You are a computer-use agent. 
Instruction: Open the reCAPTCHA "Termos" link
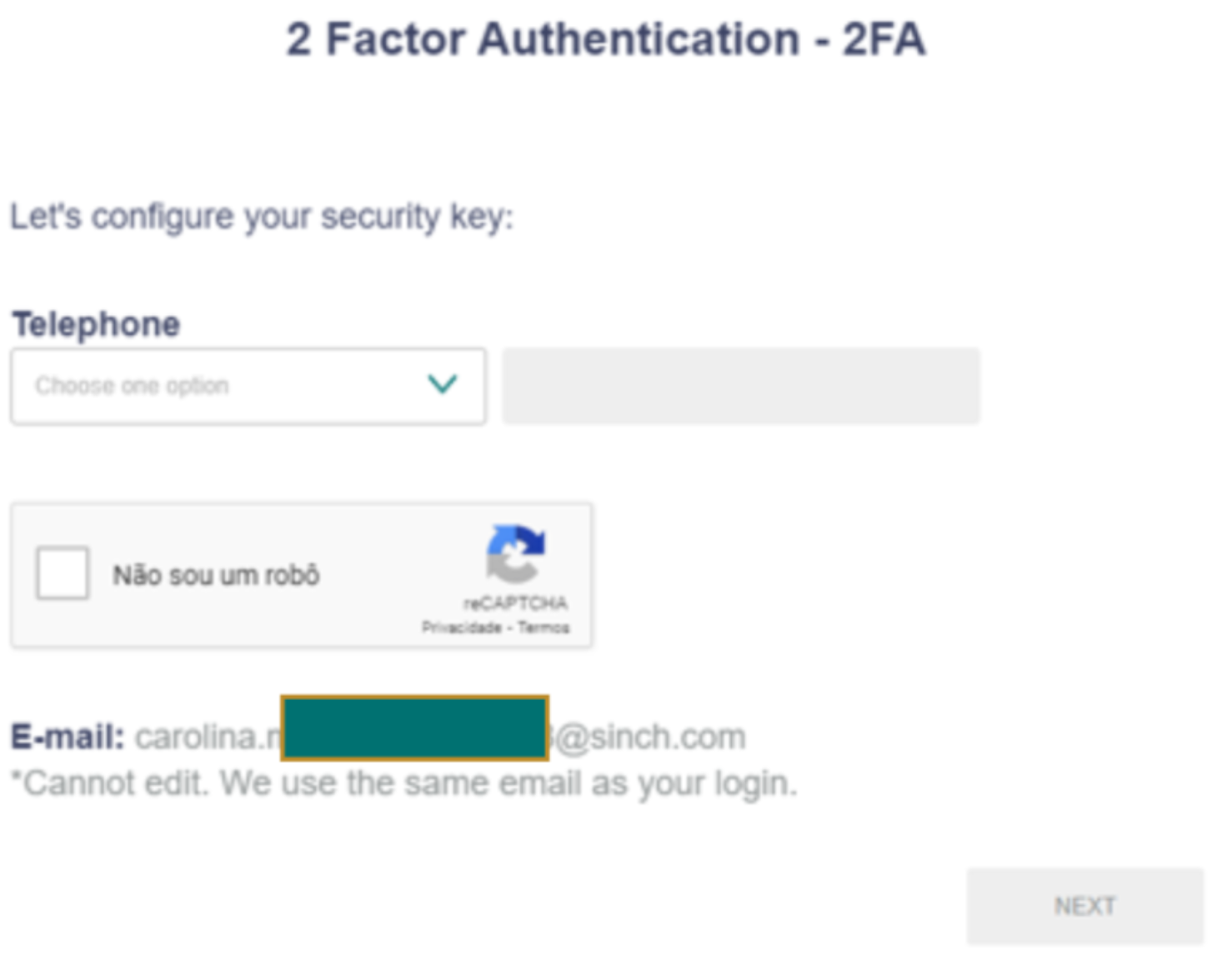[543, 627]
